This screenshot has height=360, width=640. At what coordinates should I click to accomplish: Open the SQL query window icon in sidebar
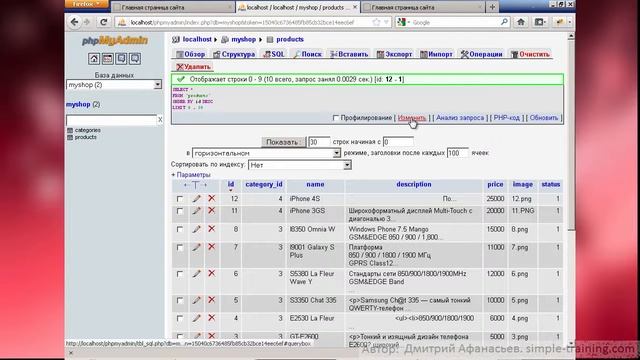pos(107,59)
